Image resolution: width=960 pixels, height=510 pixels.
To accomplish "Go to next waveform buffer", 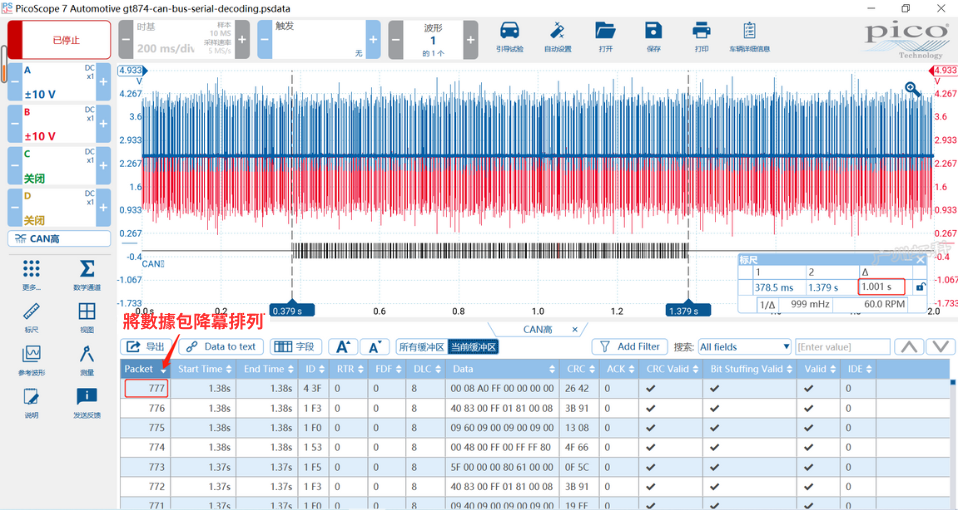I will click(x=470, y=40).
